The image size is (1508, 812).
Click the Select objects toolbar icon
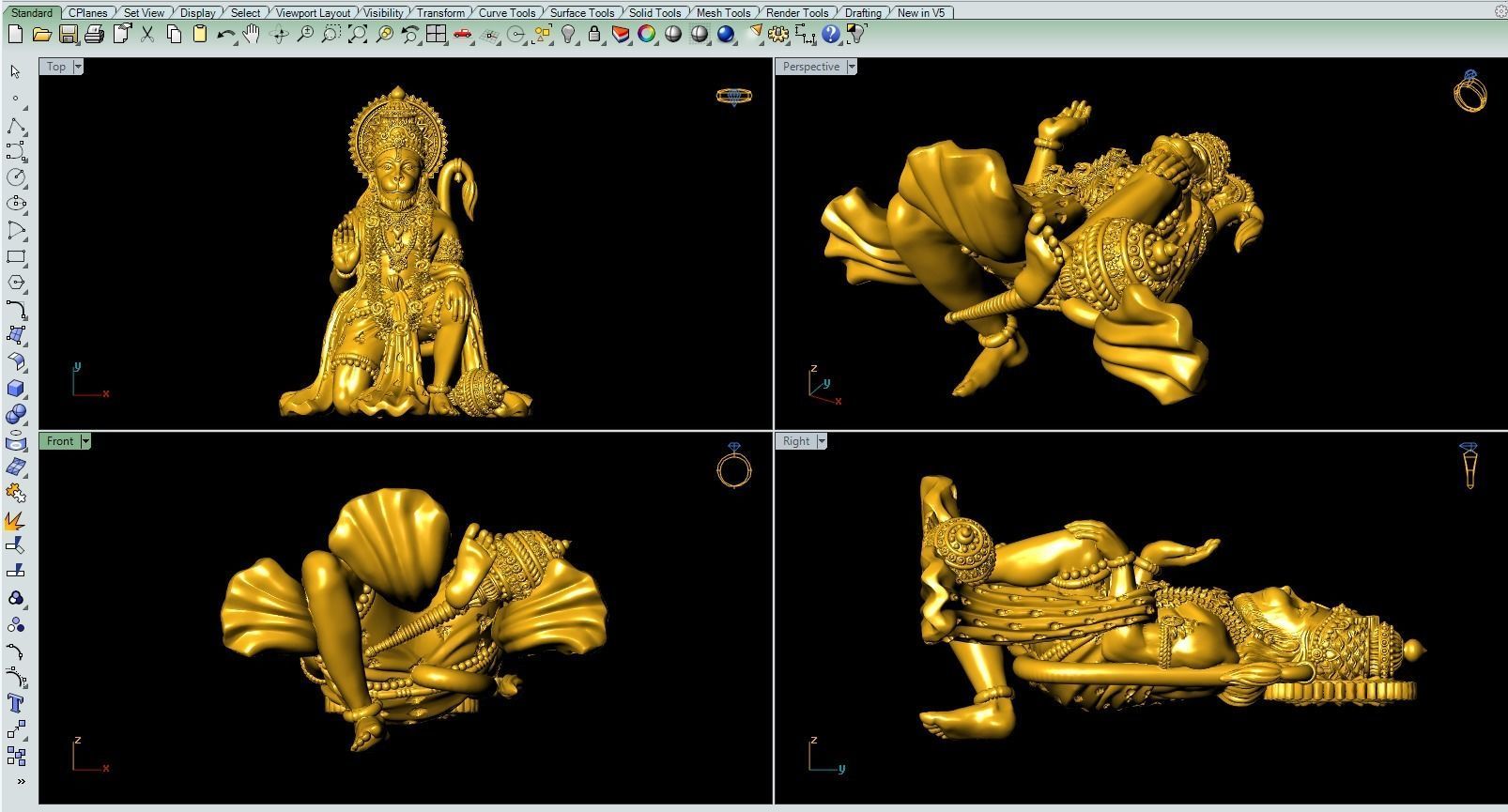(x=542, y=34)
